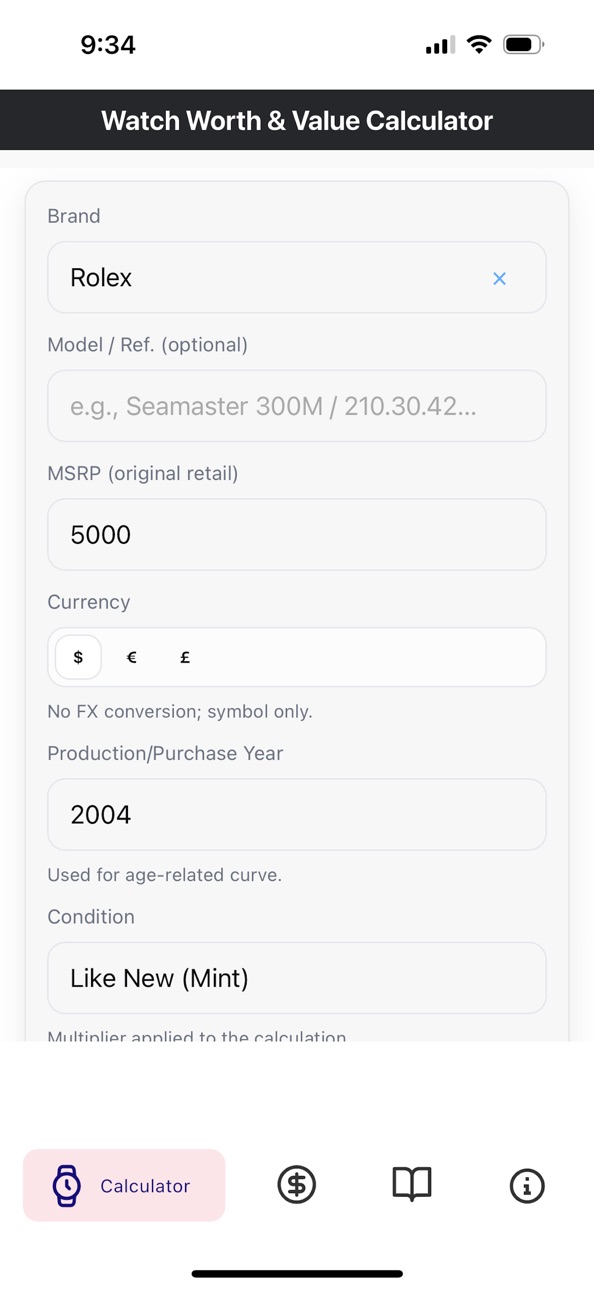
Task: Tap the Condition label
Action: tap(91, 916)
